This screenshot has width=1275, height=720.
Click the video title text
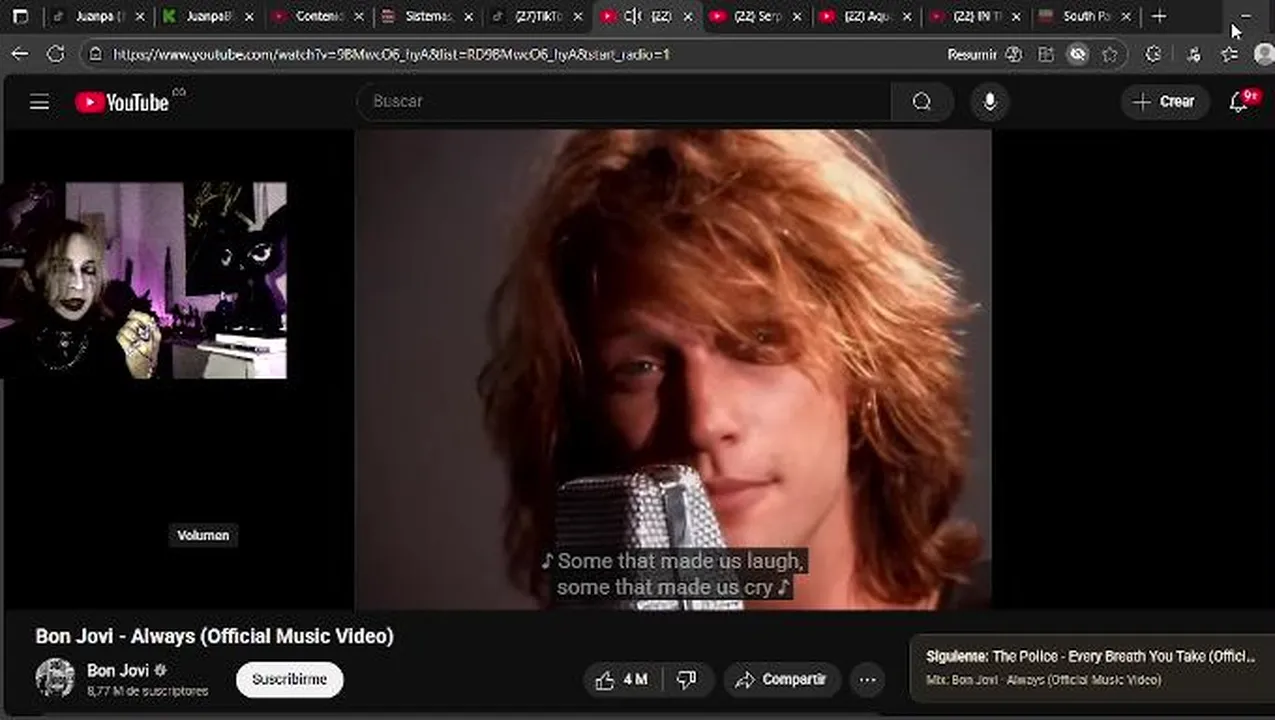point(214,636)
